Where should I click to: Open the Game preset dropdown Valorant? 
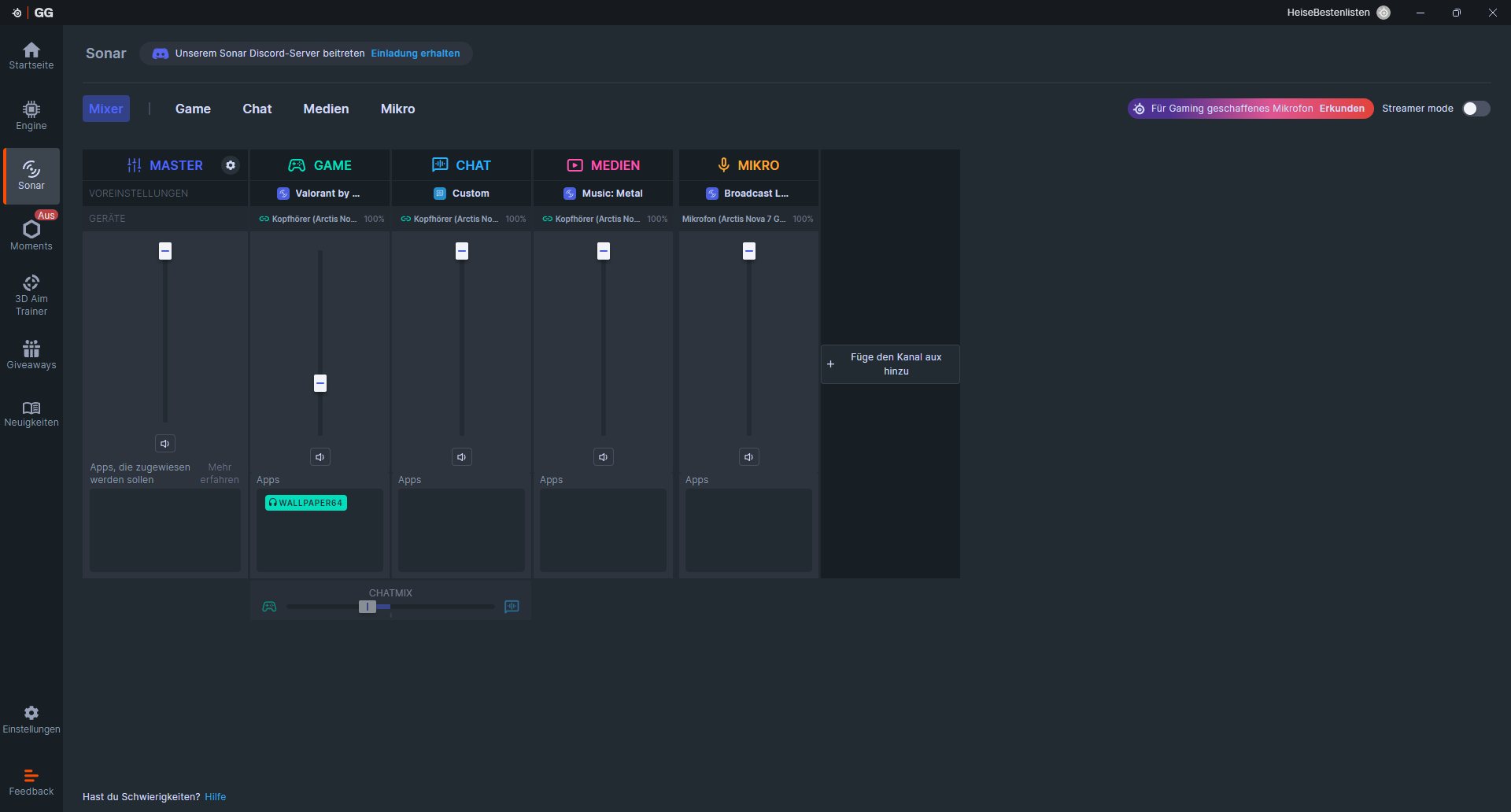(x=320, y=194)
